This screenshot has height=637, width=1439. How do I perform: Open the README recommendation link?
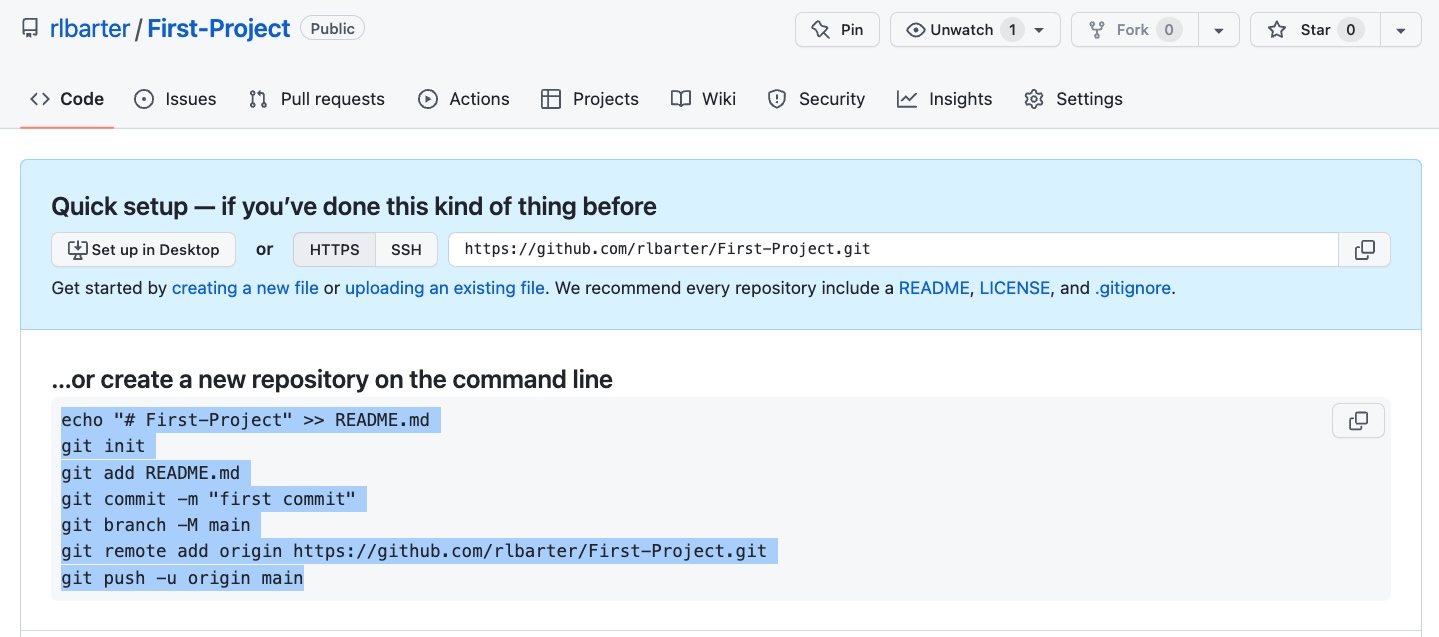(x=933, y=288)
